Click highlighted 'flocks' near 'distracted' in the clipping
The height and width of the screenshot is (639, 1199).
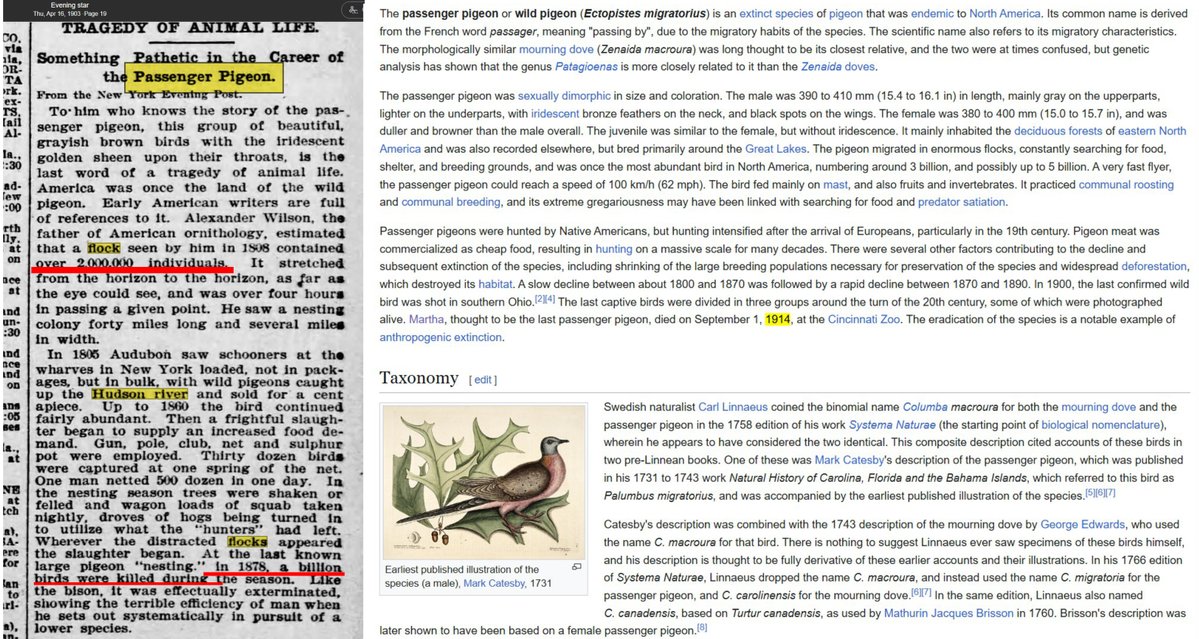coord(247,542)
